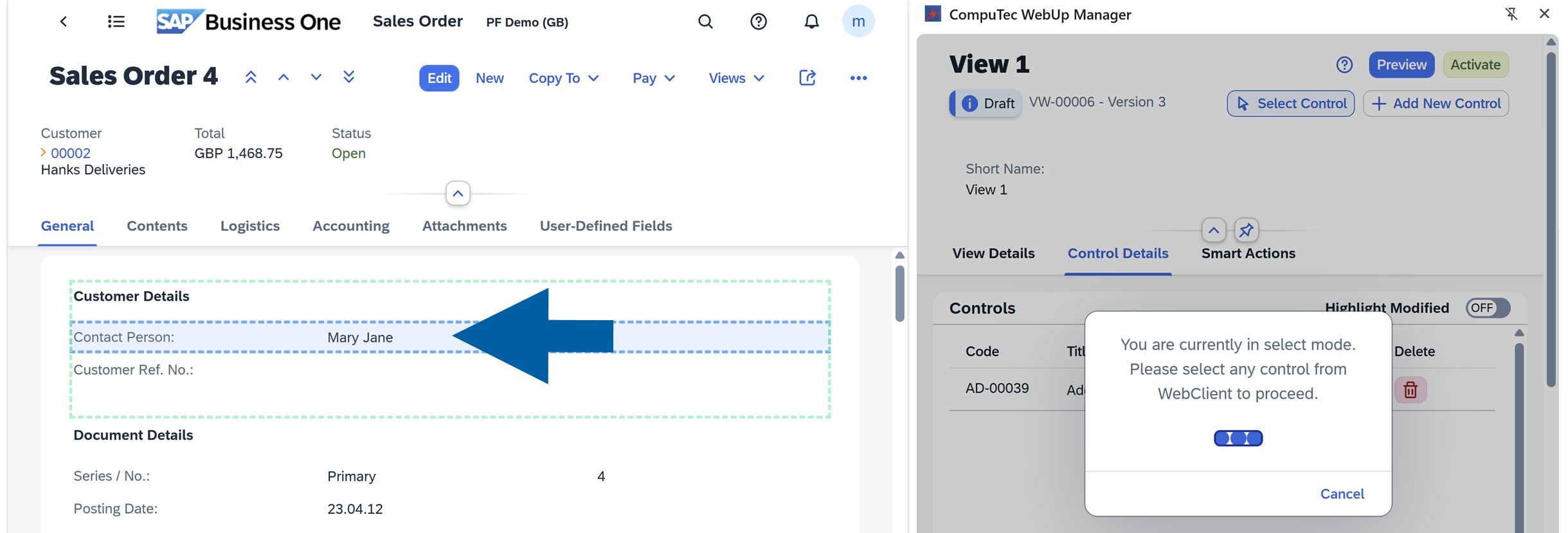Viewport: 1568px width, 533px height.
Task: Click the SAP Business One logo
Action: pyautogui.click(x=248, y=22)
